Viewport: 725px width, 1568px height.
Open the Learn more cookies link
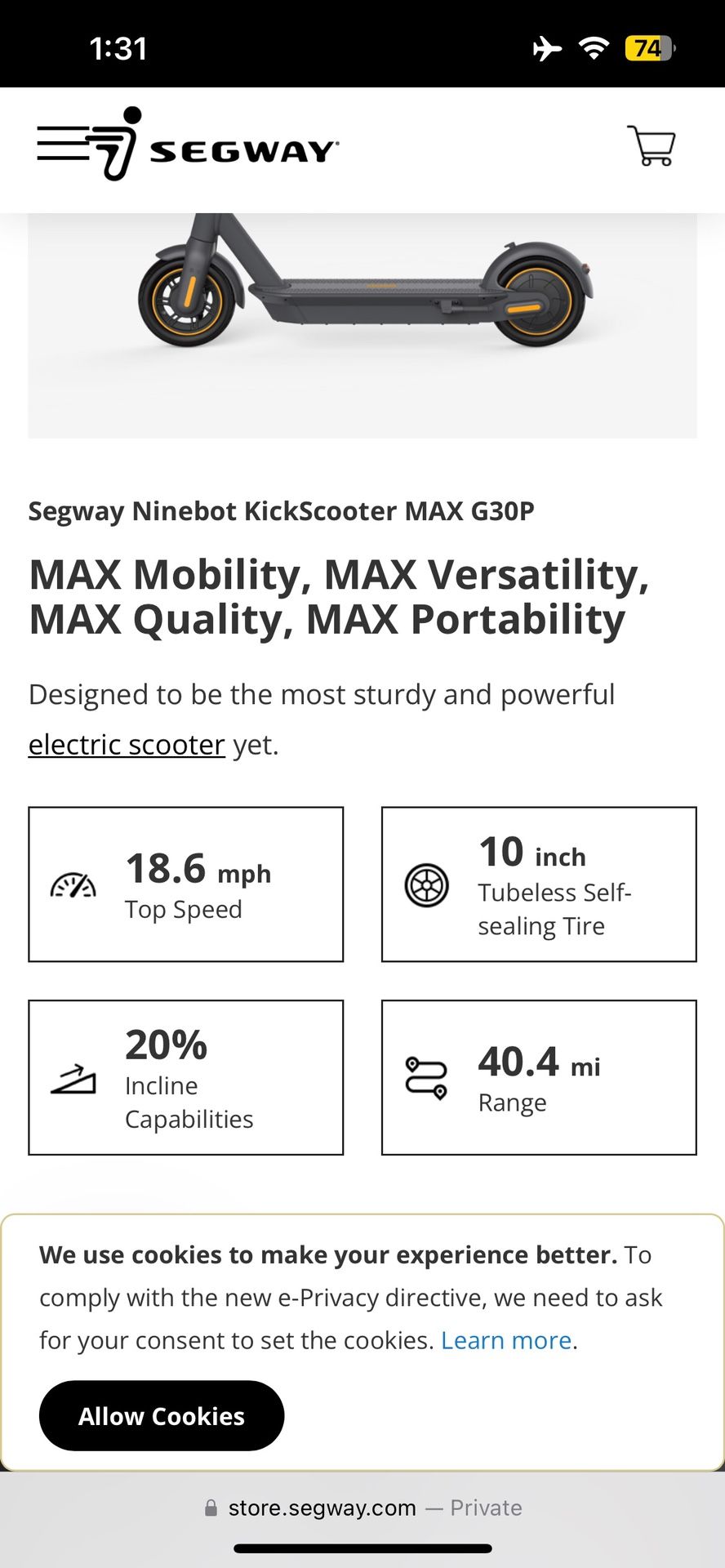pyautogui.click(x=505, y=1340)
